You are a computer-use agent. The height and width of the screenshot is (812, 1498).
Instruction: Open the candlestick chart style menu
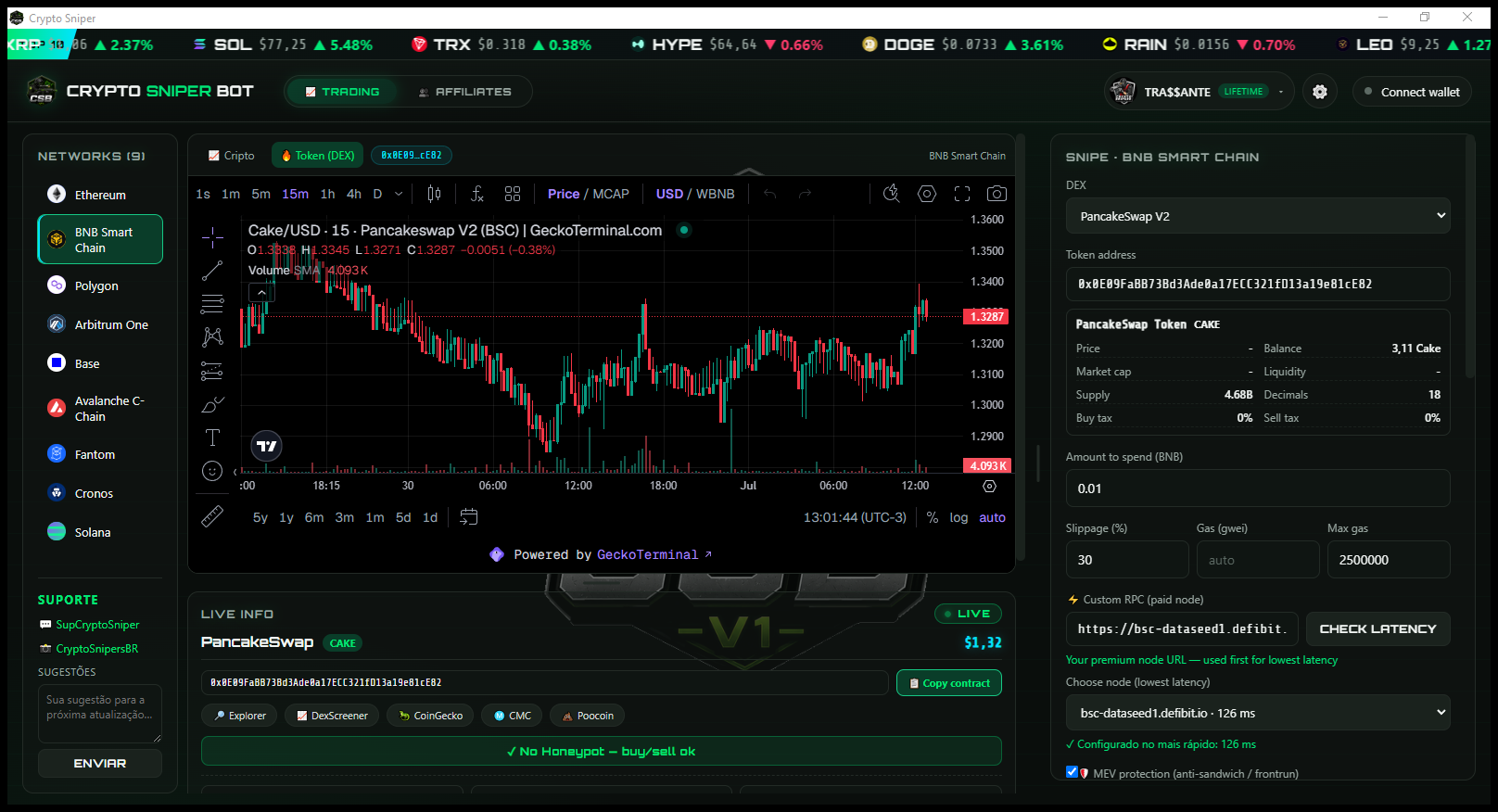434,194
